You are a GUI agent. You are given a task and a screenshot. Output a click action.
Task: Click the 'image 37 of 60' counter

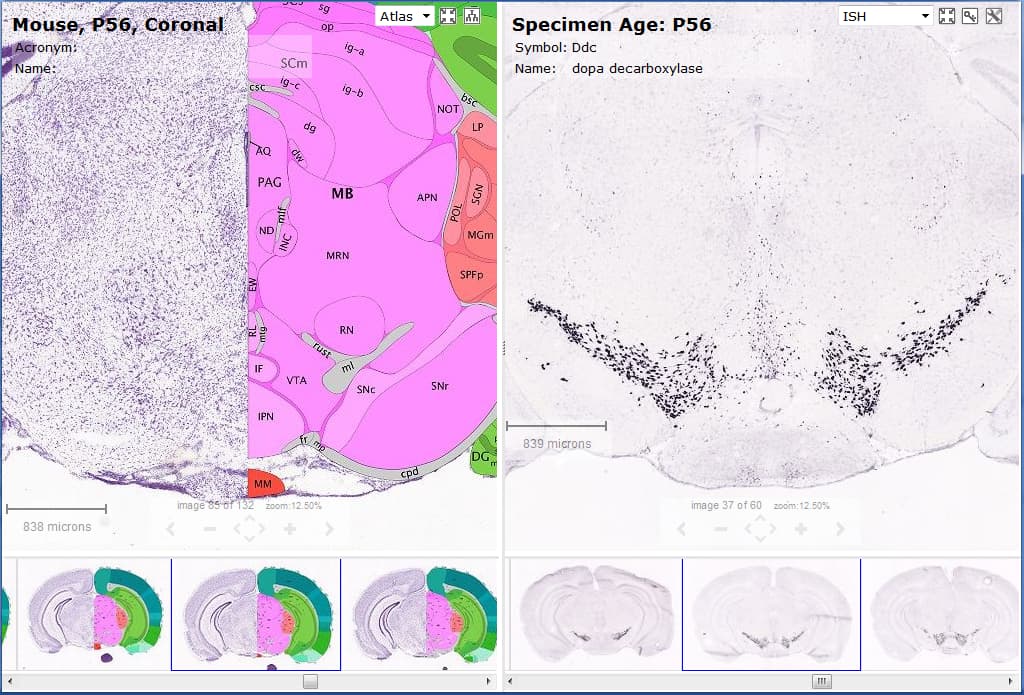[x=726, y=506]
